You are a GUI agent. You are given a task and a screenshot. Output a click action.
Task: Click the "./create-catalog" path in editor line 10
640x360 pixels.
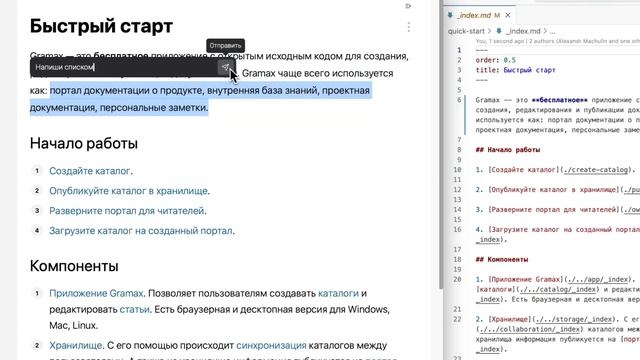pos(596,170)
